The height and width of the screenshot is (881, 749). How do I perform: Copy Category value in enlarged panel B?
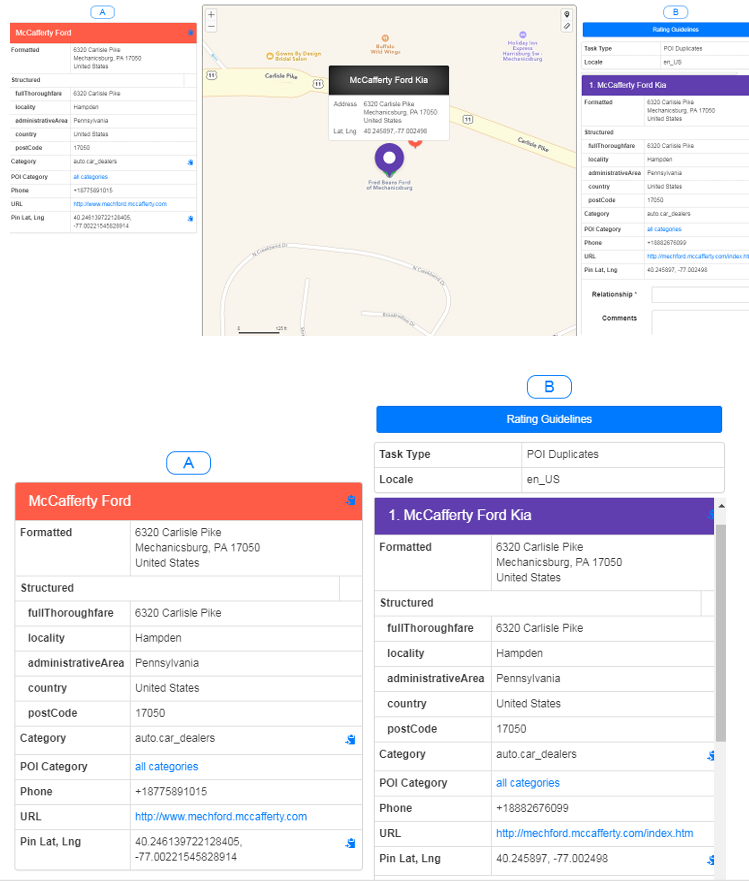click(x=711, y=756)
